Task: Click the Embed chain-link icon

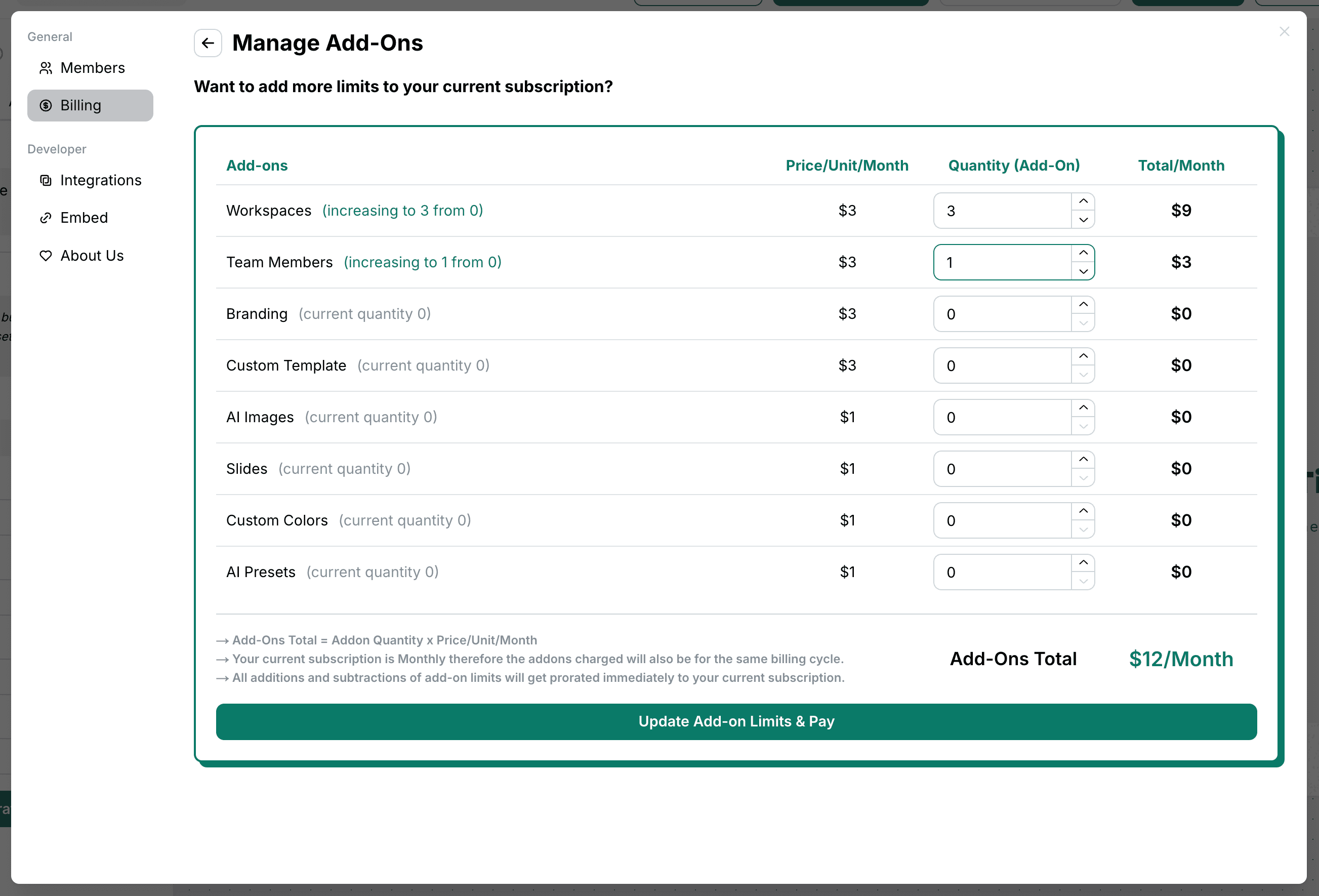Action: tap(46, 218)
